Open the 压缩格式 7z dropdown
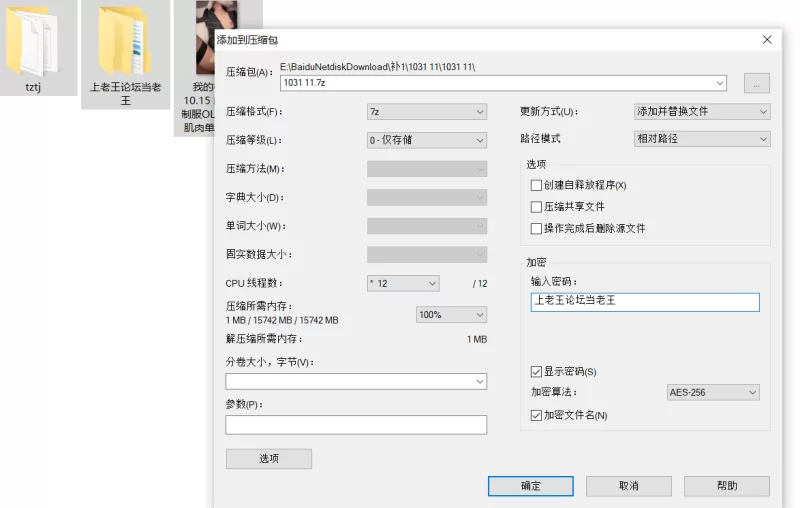The image size is (800, 508). (x=427, y=112)
